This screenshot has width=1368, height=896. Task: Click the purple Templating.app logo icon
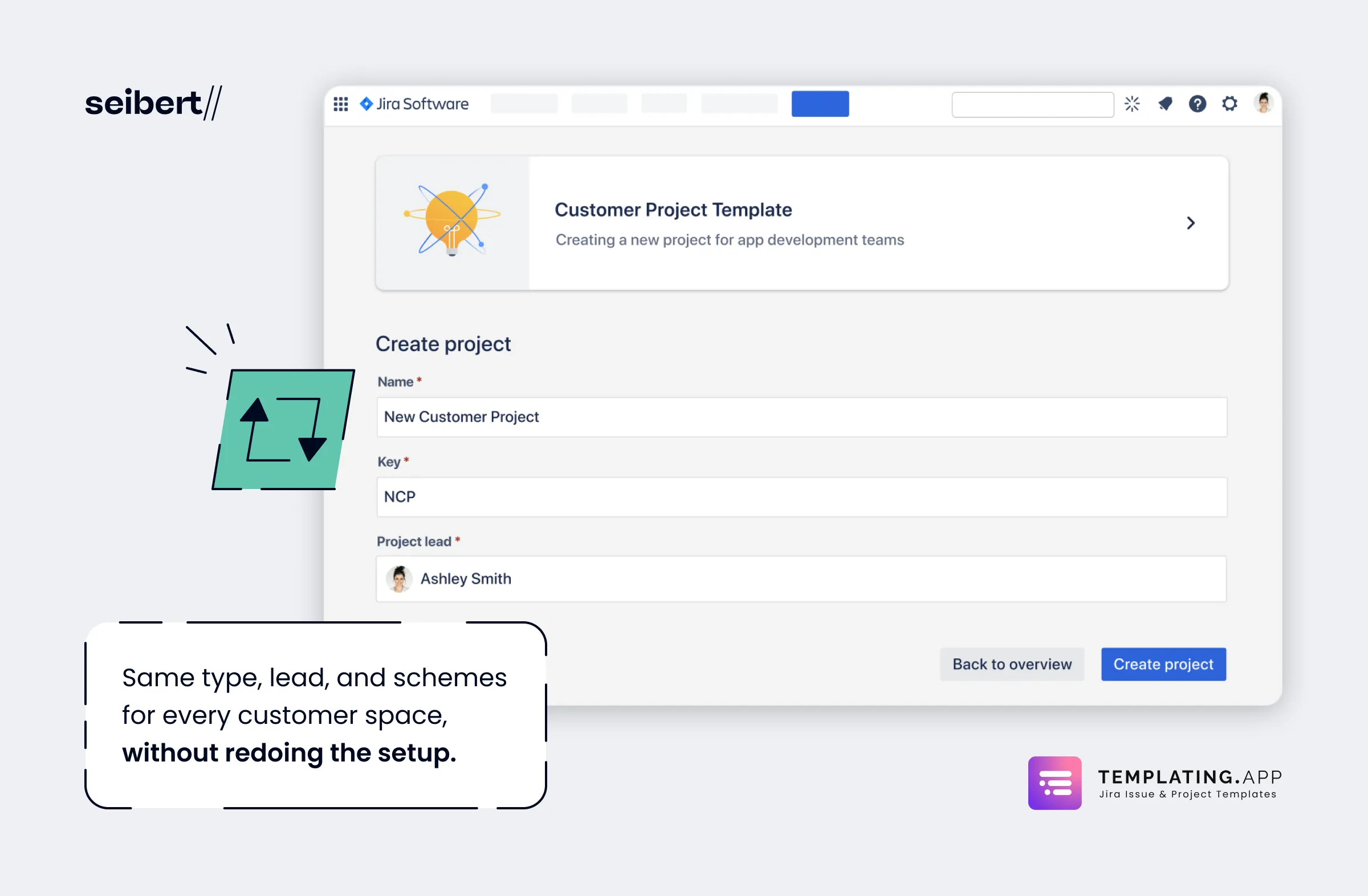(1054, 783)
